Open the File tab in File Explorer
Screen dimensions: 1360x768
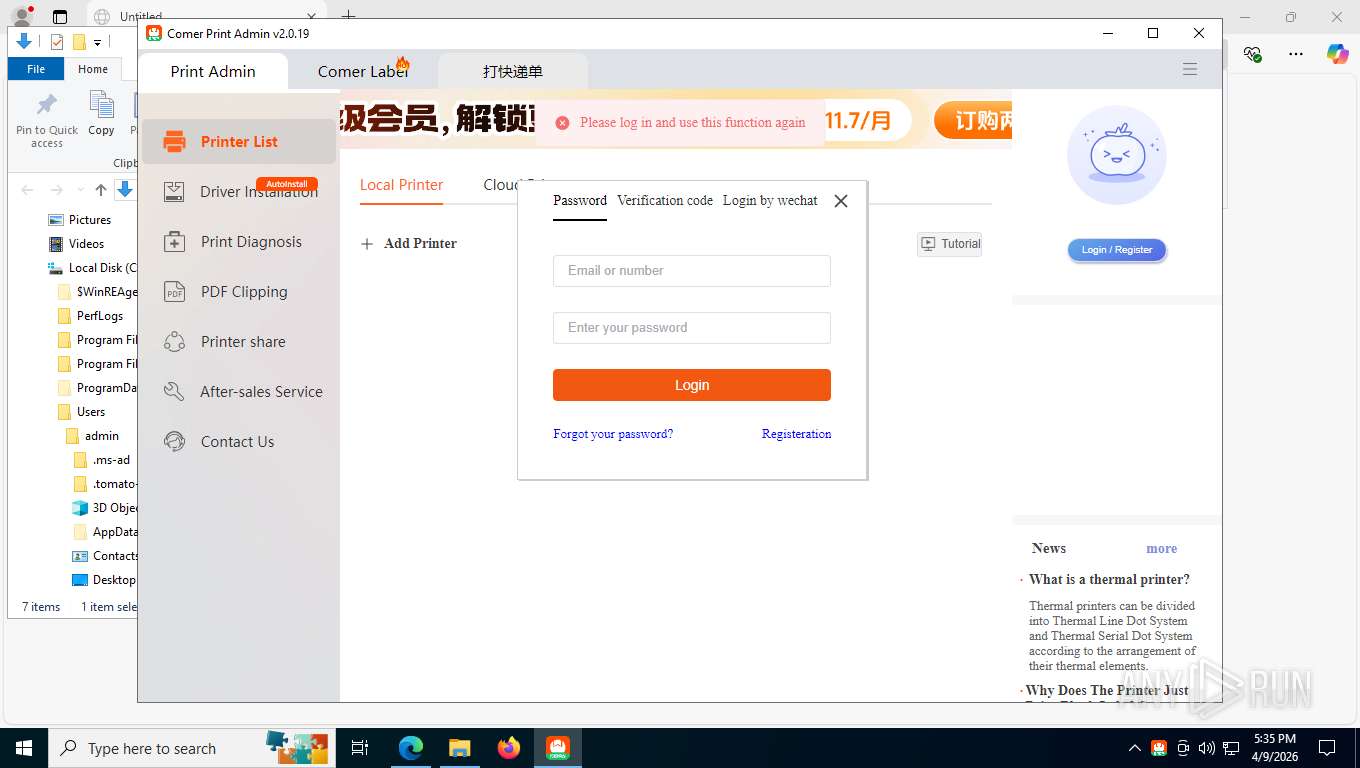tap(36, 69)
